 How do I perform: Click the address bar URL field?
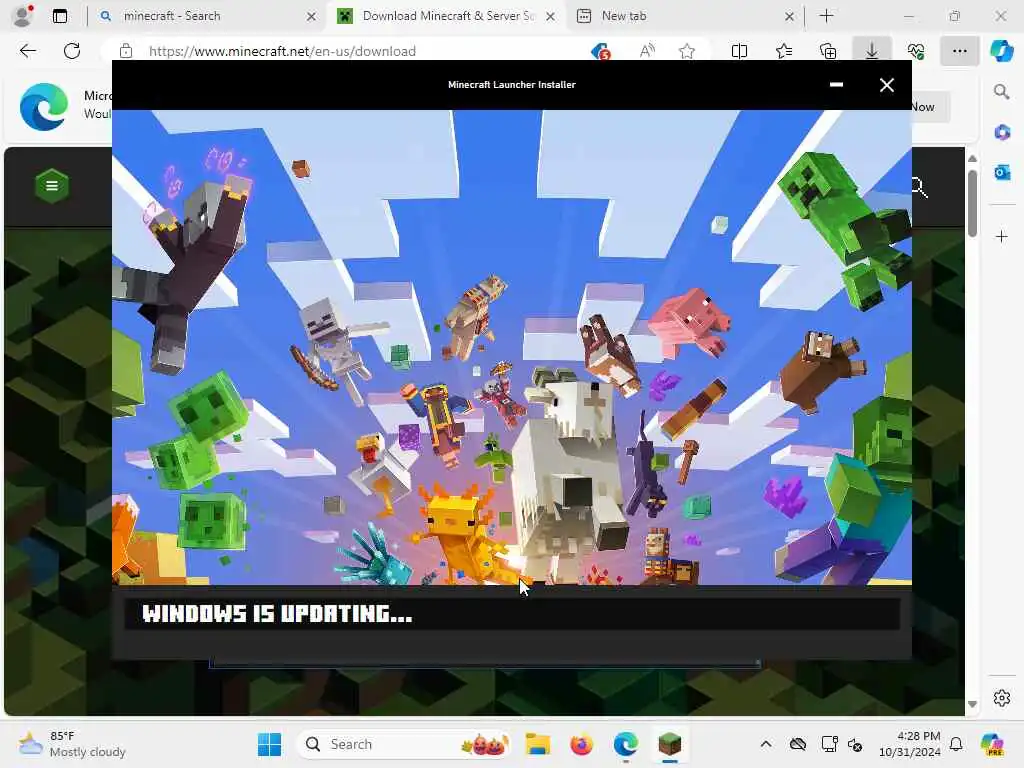click(366, 51)
